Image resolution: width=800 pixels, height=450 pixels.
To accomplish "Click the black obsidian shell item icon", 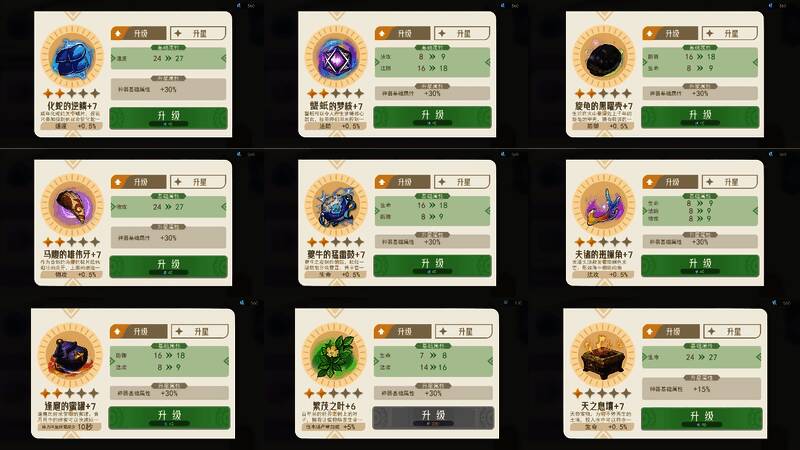I will click(604, 58).
